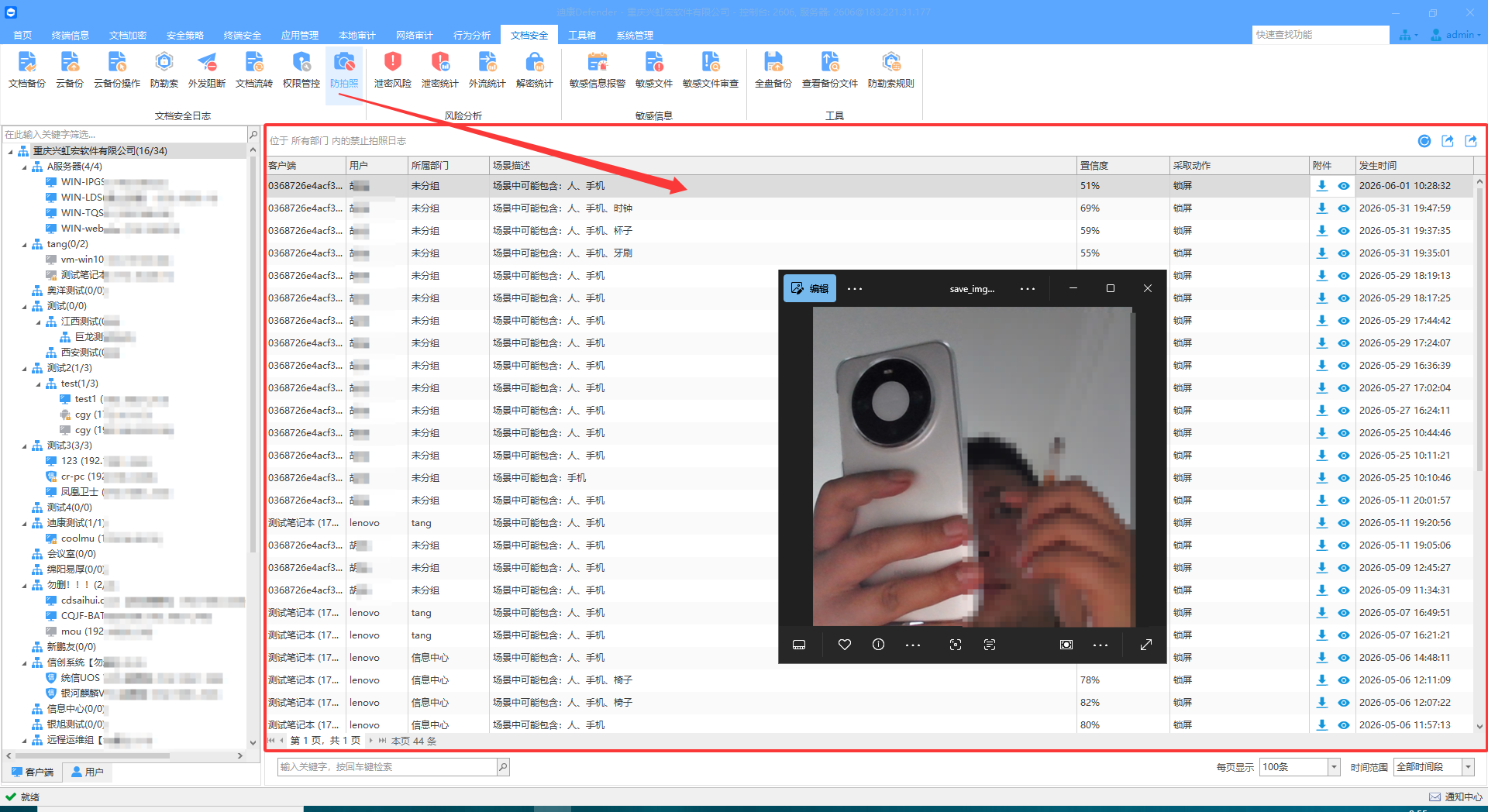This screenshot has width=1488, height=812.
Task: Refresh the photo-ban log list
Action: coord(1424,140)
